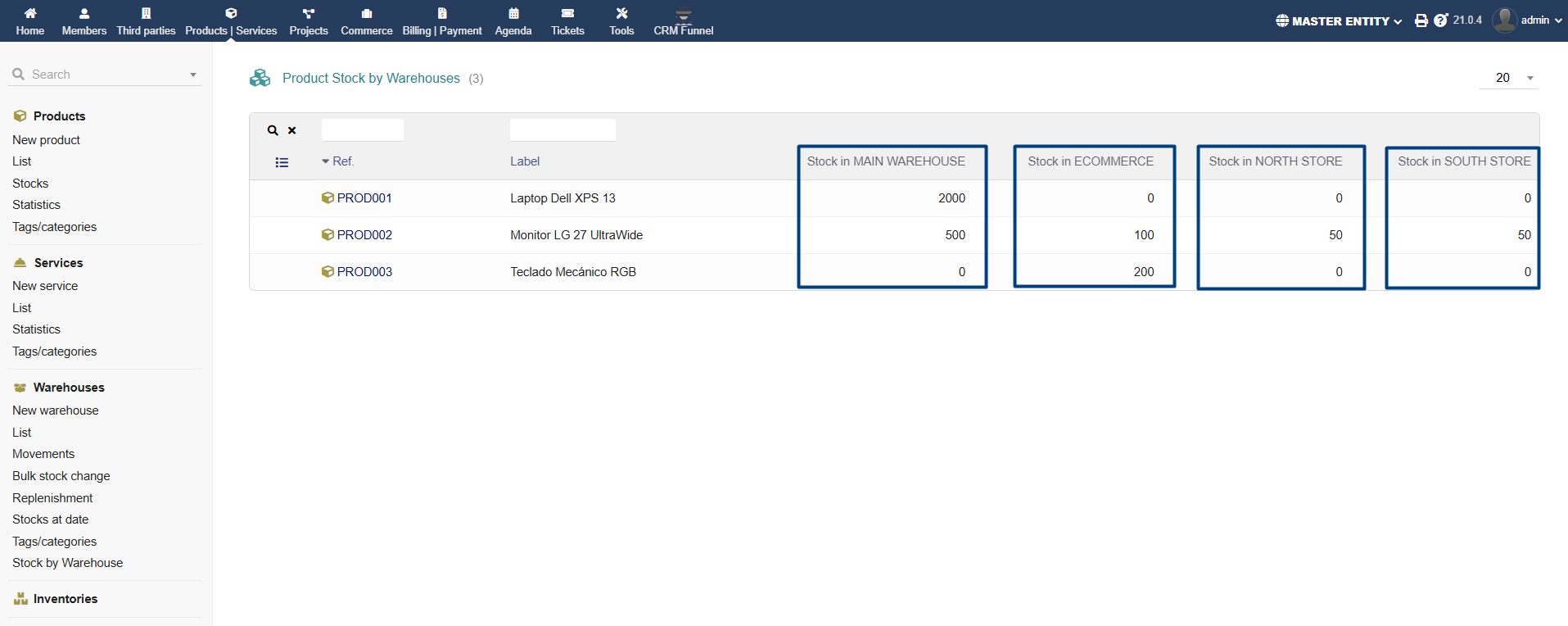1568x626 pixels.
Task: Open the help icon beside version number
Action: coord(1441,20)
